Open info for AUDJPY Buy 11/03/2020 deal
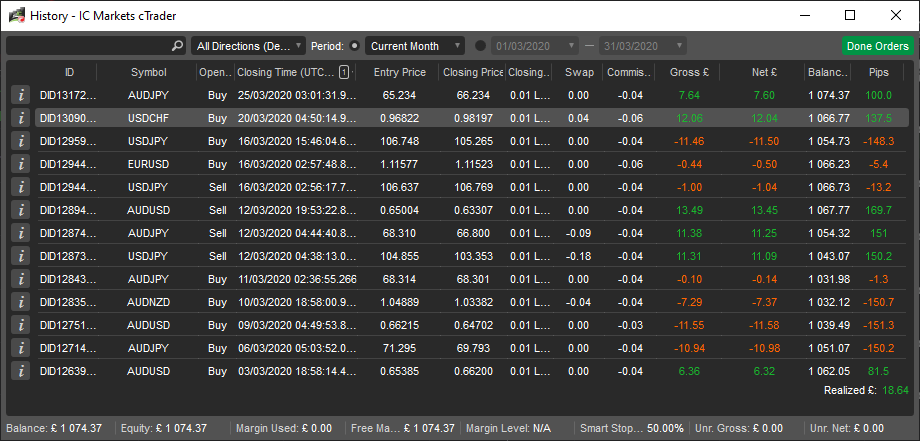Image resolution: width=920 pixels, height=441 pixels. click(x=21, y=279)
